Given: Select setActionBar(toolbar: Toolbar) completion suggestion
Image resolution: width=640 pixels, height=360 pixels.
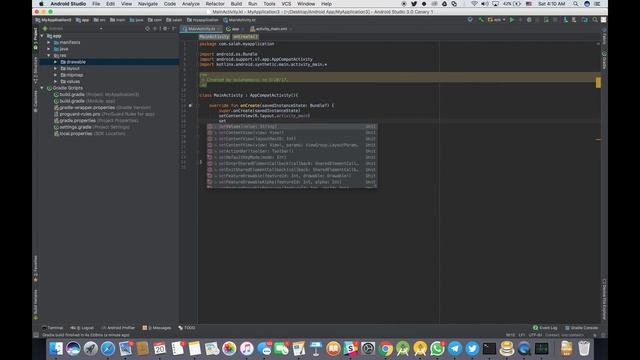Looking at the screenshot, I should (x=291, y=151).
